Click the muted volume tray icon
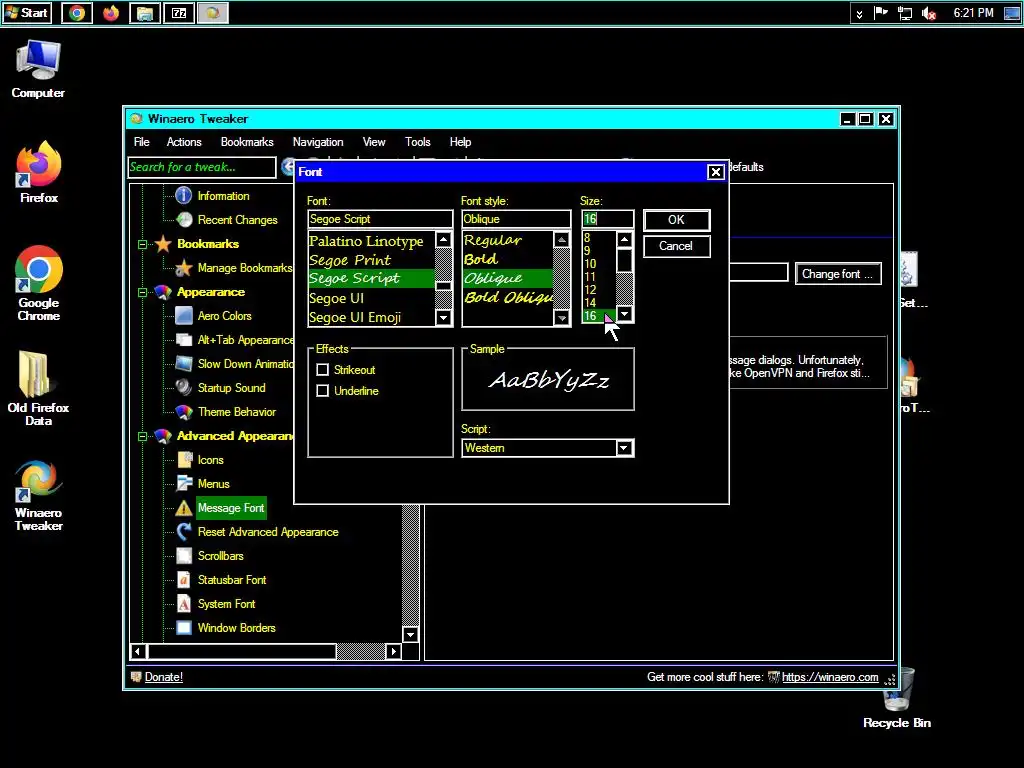1024x768 pixels. tap(929, 13)
